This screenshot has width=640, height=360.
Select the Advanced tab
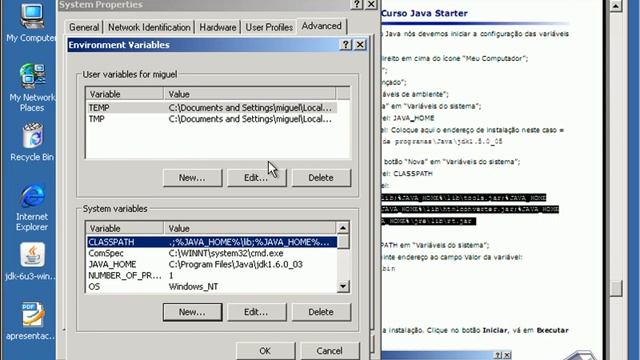(x=322, y=26)
